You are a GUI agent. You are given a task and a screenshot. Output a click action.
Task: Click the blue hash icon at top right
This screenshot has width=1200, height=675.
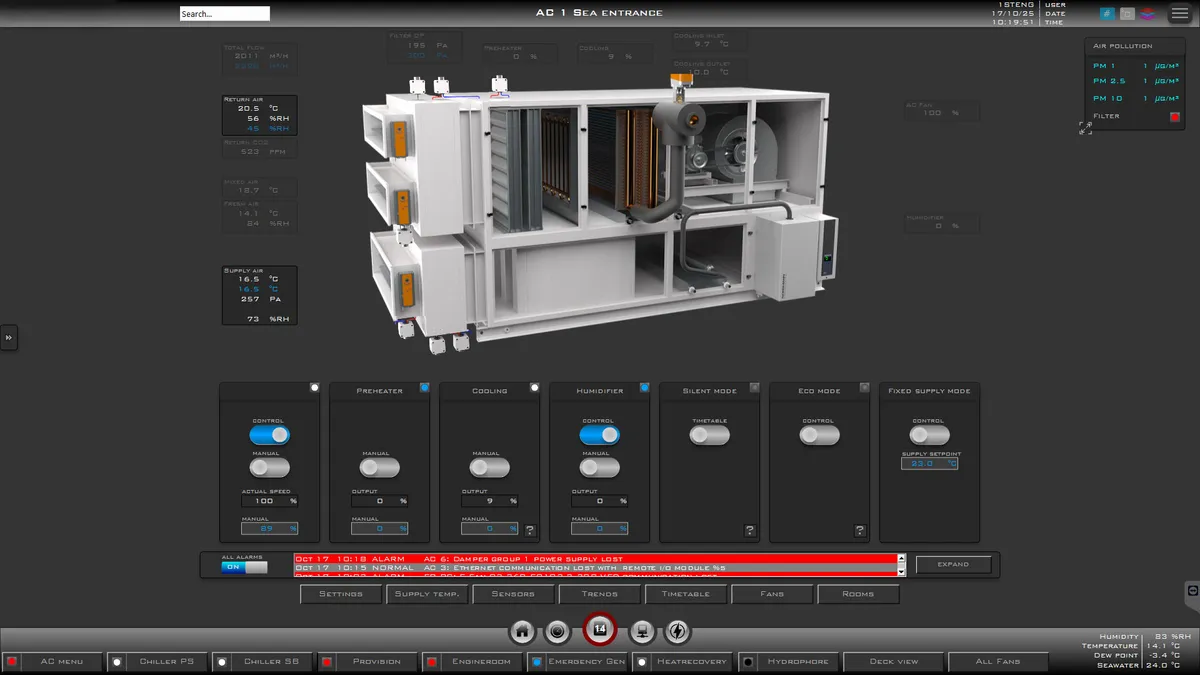tap(1106, 12)
